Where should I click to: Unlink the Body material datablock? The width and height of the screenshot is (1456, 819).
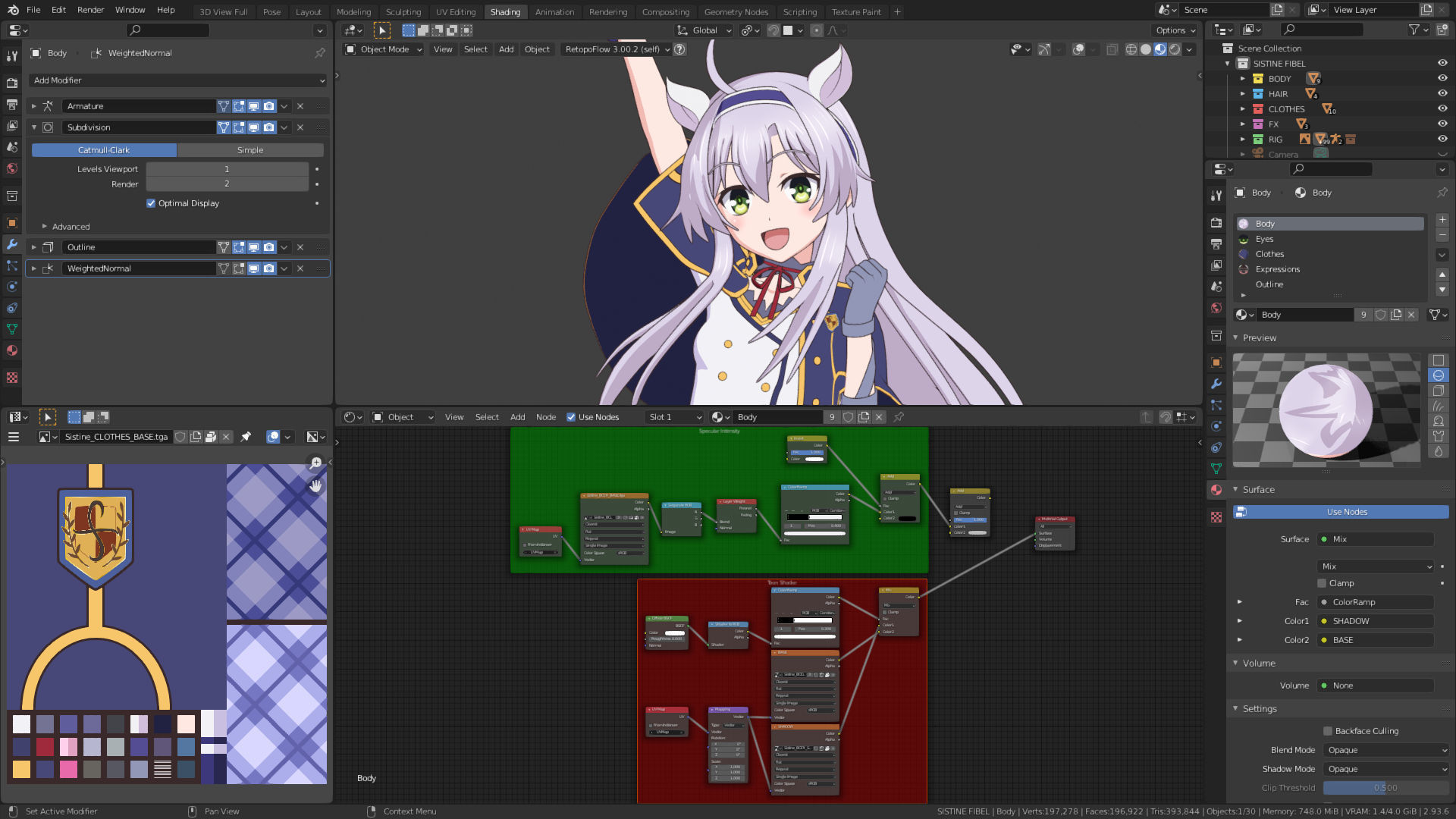pyautogui.click(x=1411, y=315)
